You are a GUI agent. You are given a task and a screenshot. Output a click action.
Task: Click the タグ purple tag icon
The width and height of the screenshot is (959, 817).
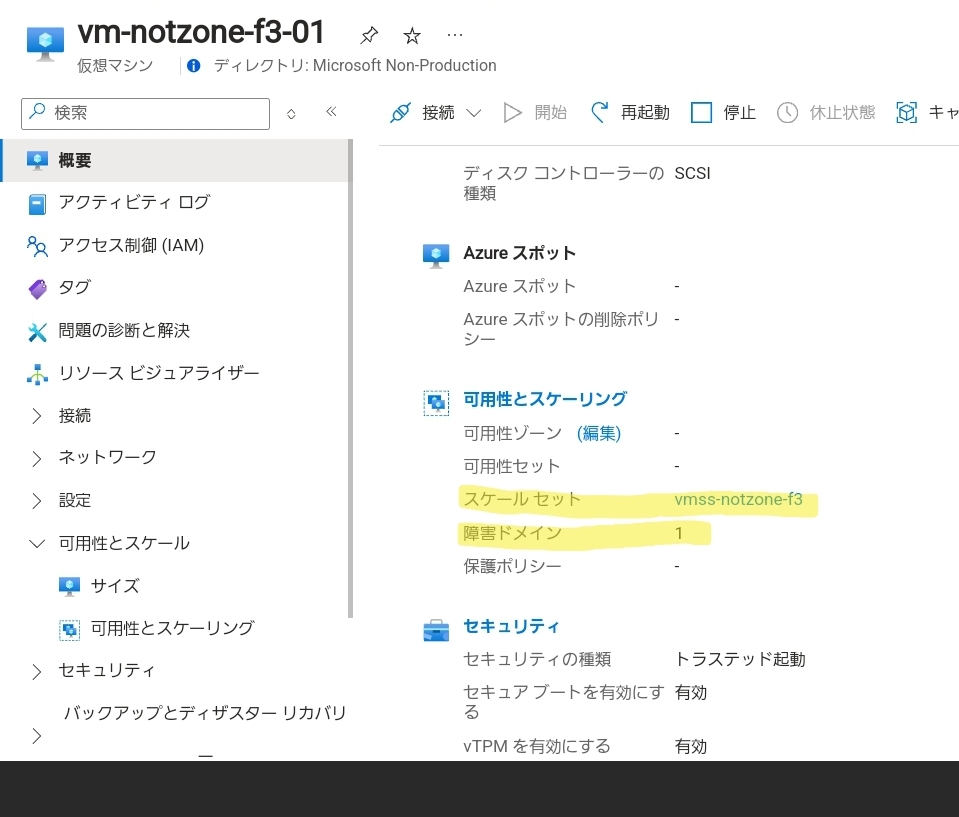(x=37, y=288)
